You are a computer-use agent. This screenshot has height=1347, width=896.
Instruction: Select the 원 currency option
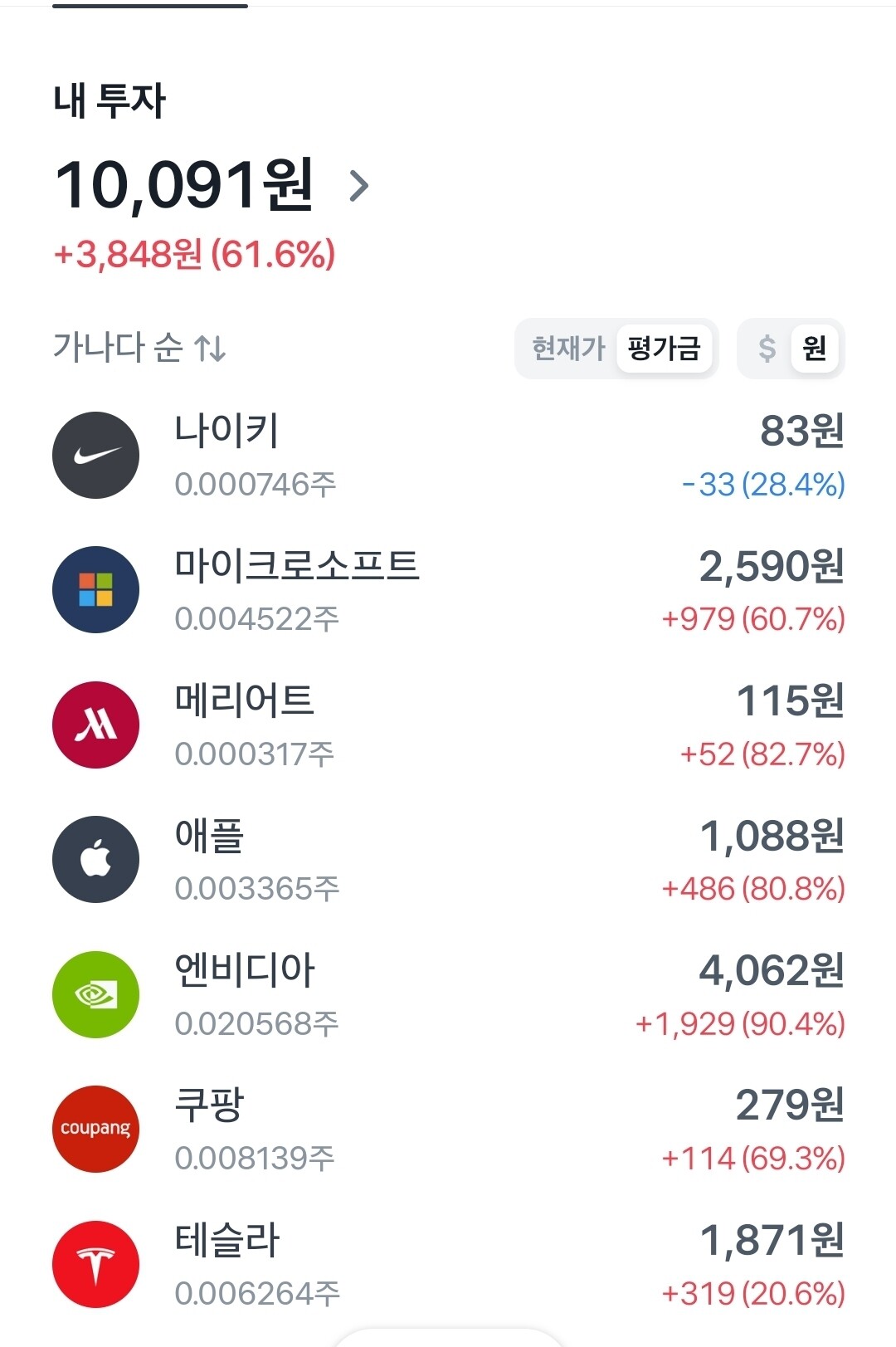click(x=815, y=348)
